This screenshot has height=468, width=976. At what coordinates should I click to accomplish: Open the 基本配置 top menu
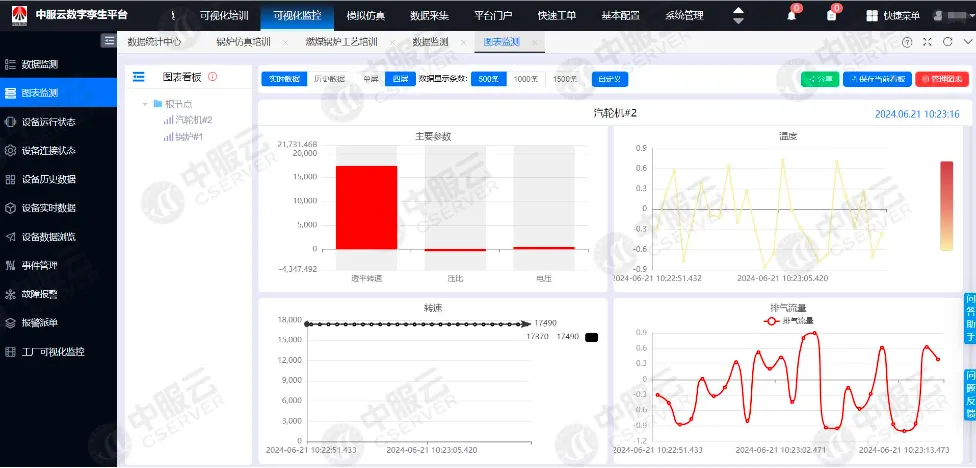pyautogui.click(x=621, y=16)
